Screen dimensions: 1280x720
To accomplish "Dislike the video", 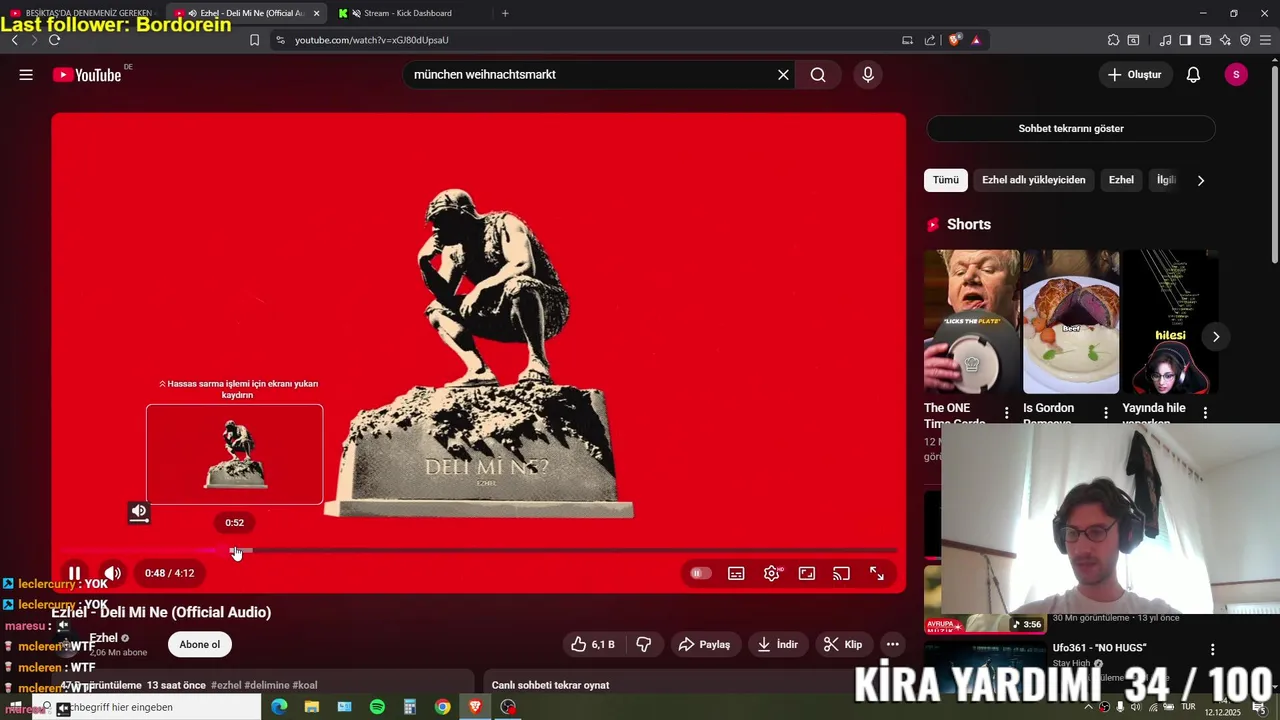I will point(644,645).
